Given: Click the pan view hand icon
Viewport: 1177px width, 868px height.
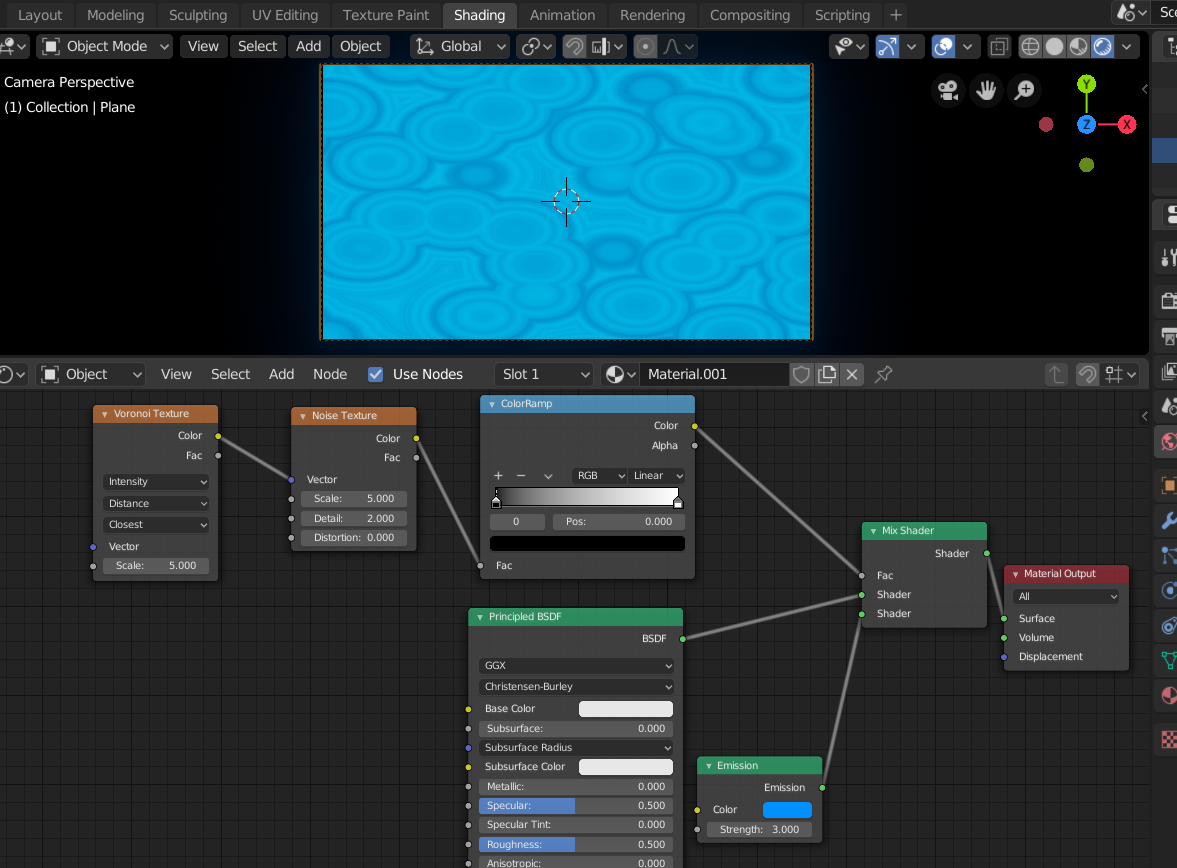Looking at the screenshot, I should [x=986, y=91].
